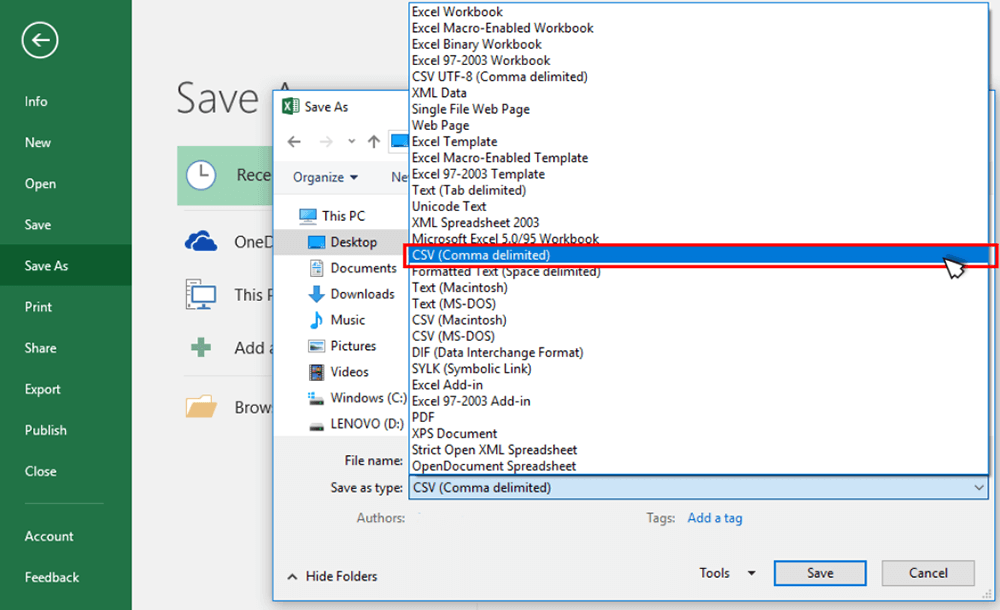The width and height of the screenshot is (1000, 610).
Task: Open Downloads folder in navigation tree
Action: [x=362, y=294]
